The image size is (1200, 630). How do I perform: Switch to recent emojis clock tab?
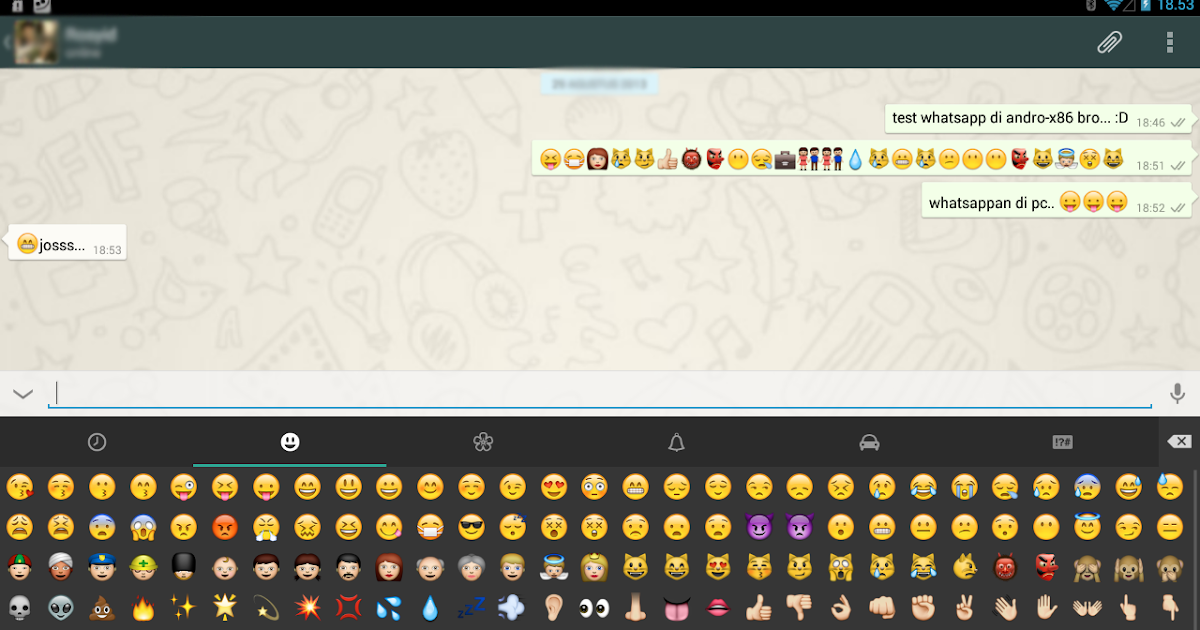[97, 442]
